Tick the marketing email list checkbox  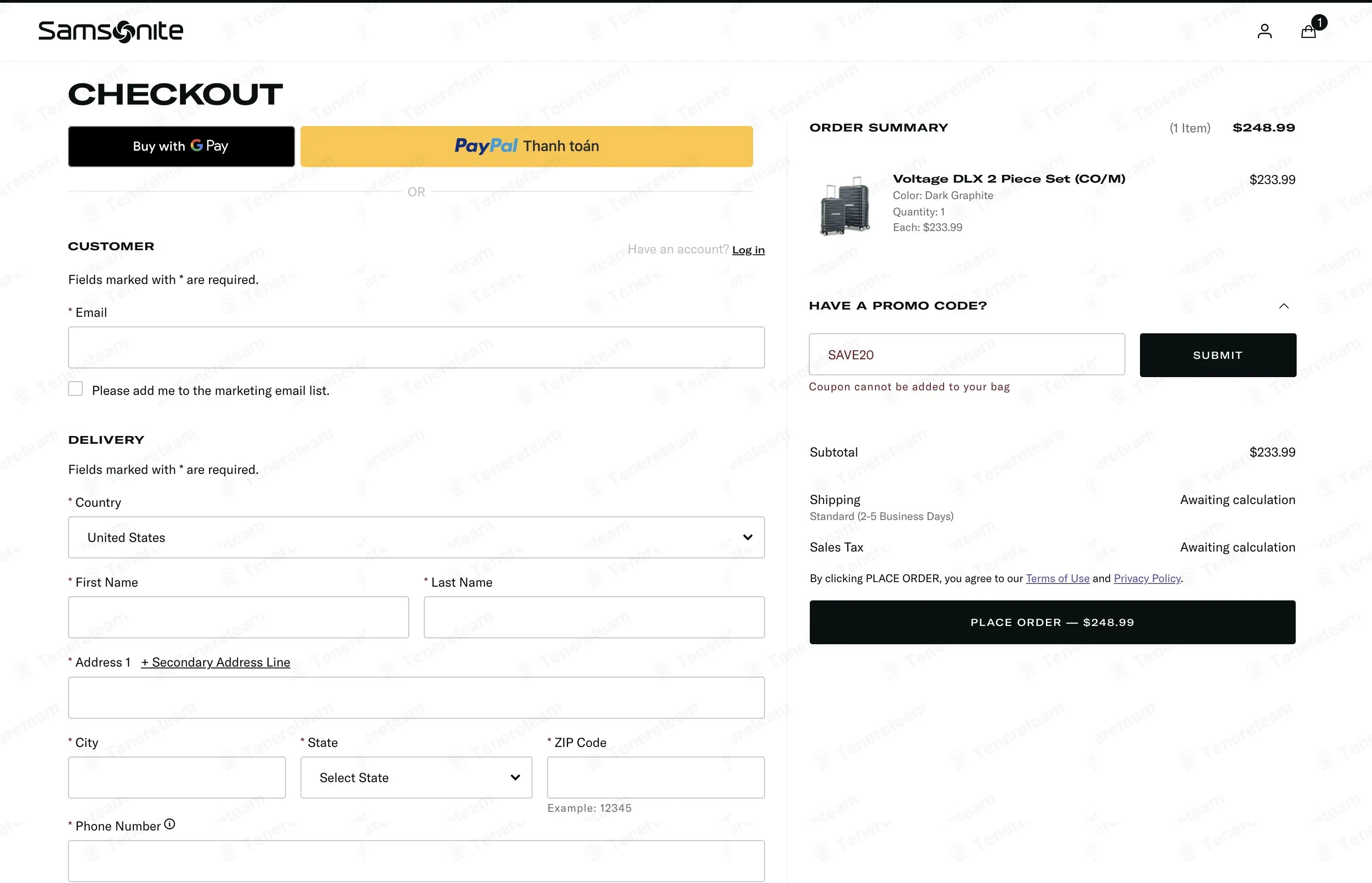(76, 389)
